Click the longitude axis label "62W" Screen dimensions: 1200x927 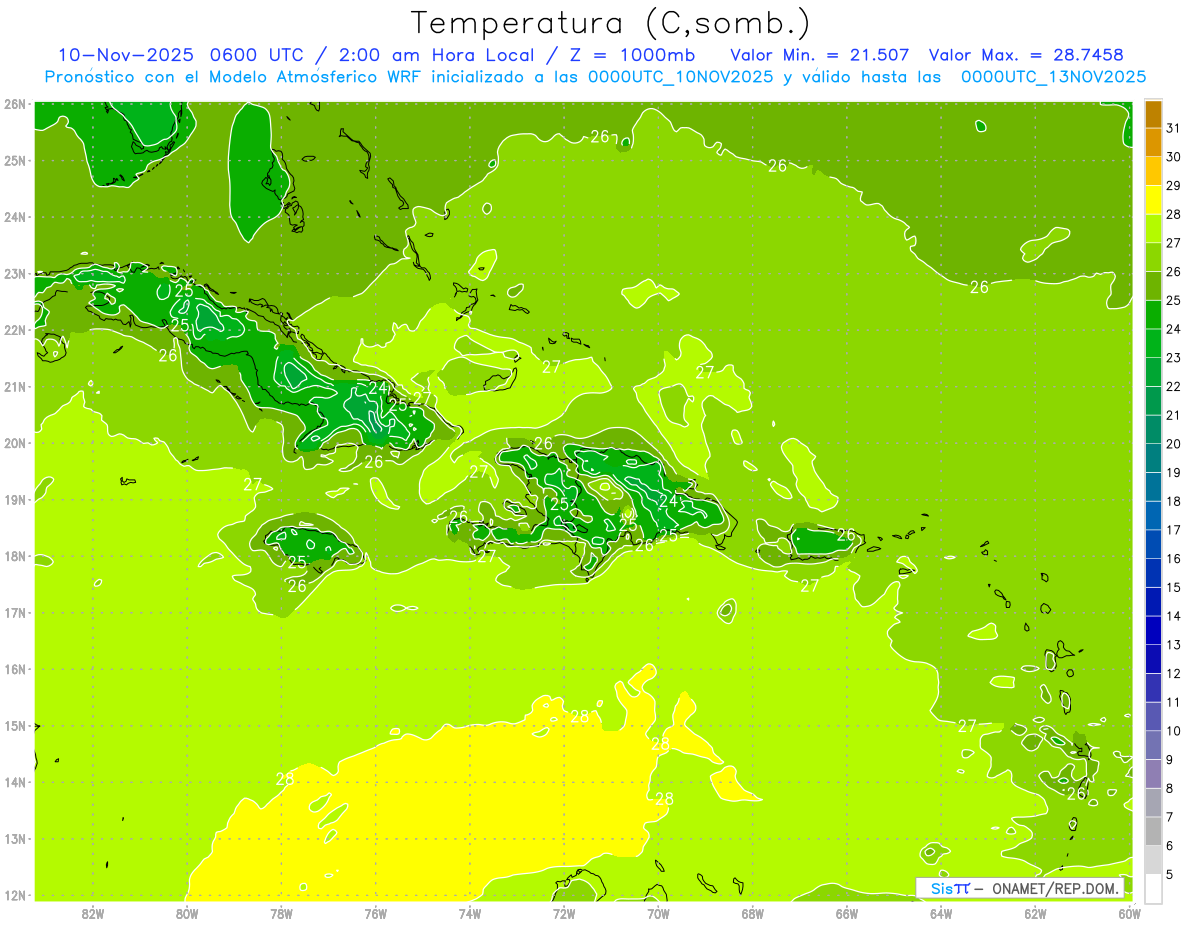point(1036,913)
